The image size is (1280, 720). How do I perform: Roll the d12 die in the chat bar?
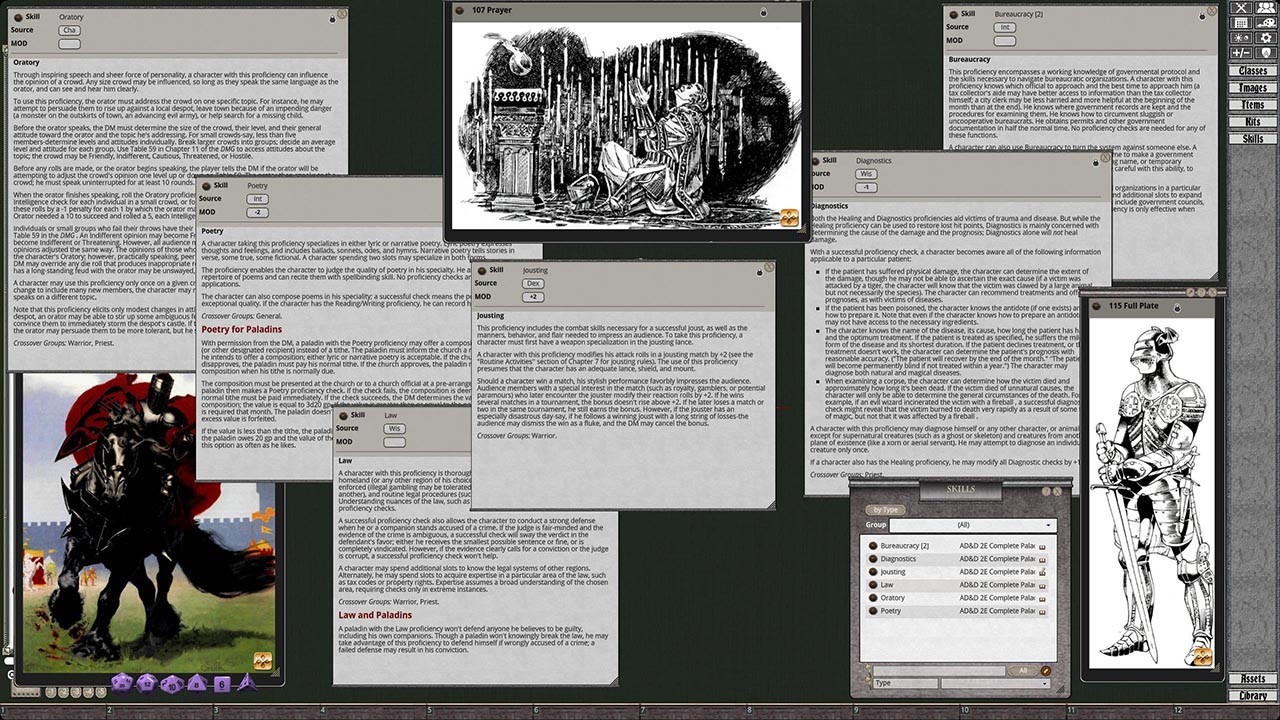[x=146, y=683]
